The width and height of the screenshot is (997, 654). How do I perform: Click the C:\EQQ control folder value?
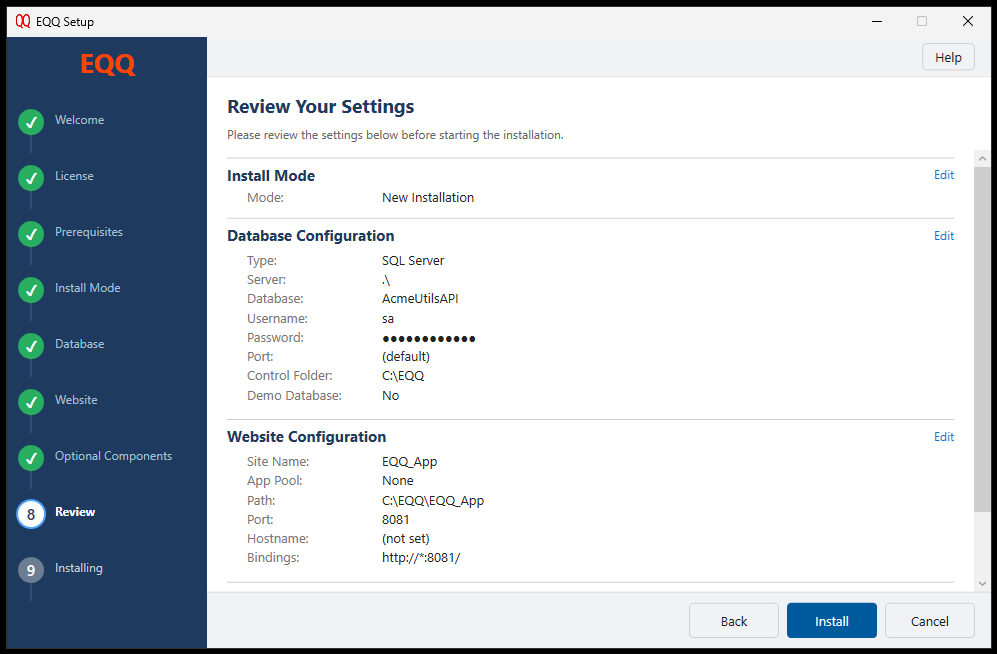403,376
